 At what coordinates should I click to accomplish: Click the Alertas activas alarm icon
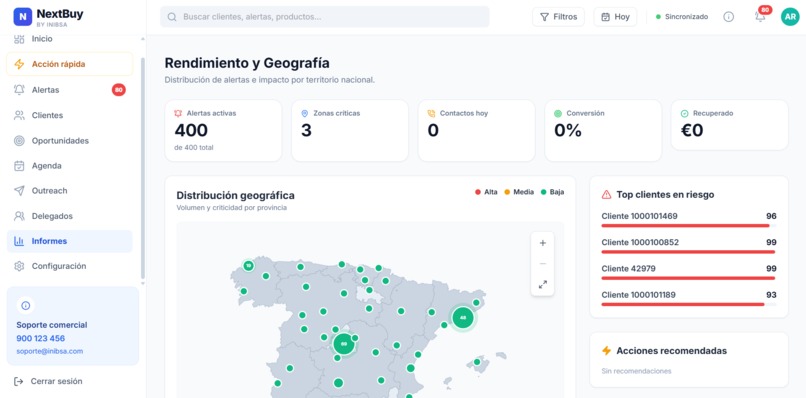click(178, 114)
